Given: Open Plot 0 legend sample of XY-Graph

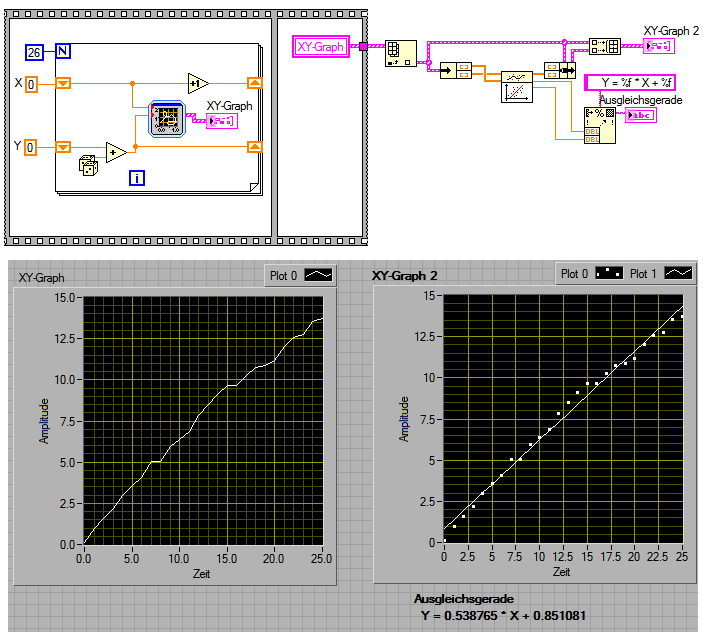Looking at the screenshot, I should coord(318,275).
